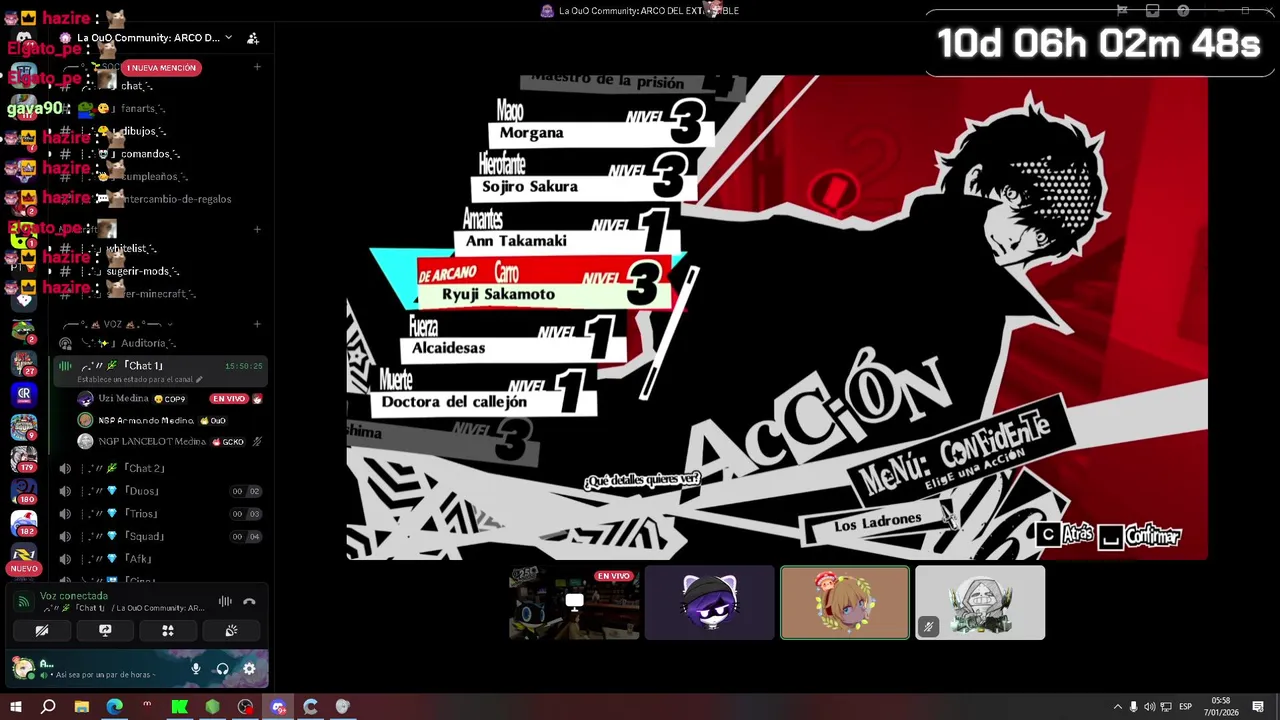Set a channel status under Chat 1

tap(140, 380)
